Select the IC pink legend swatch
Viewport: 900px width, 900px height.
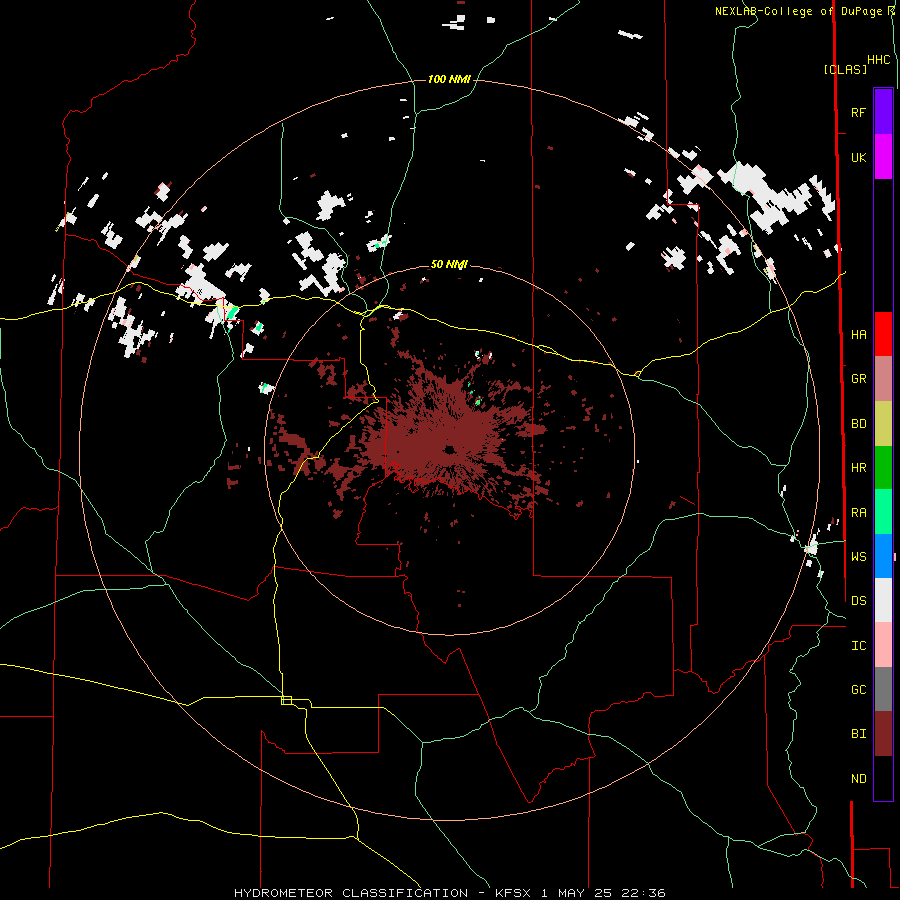pyautogui.click(x=883, y=645)
